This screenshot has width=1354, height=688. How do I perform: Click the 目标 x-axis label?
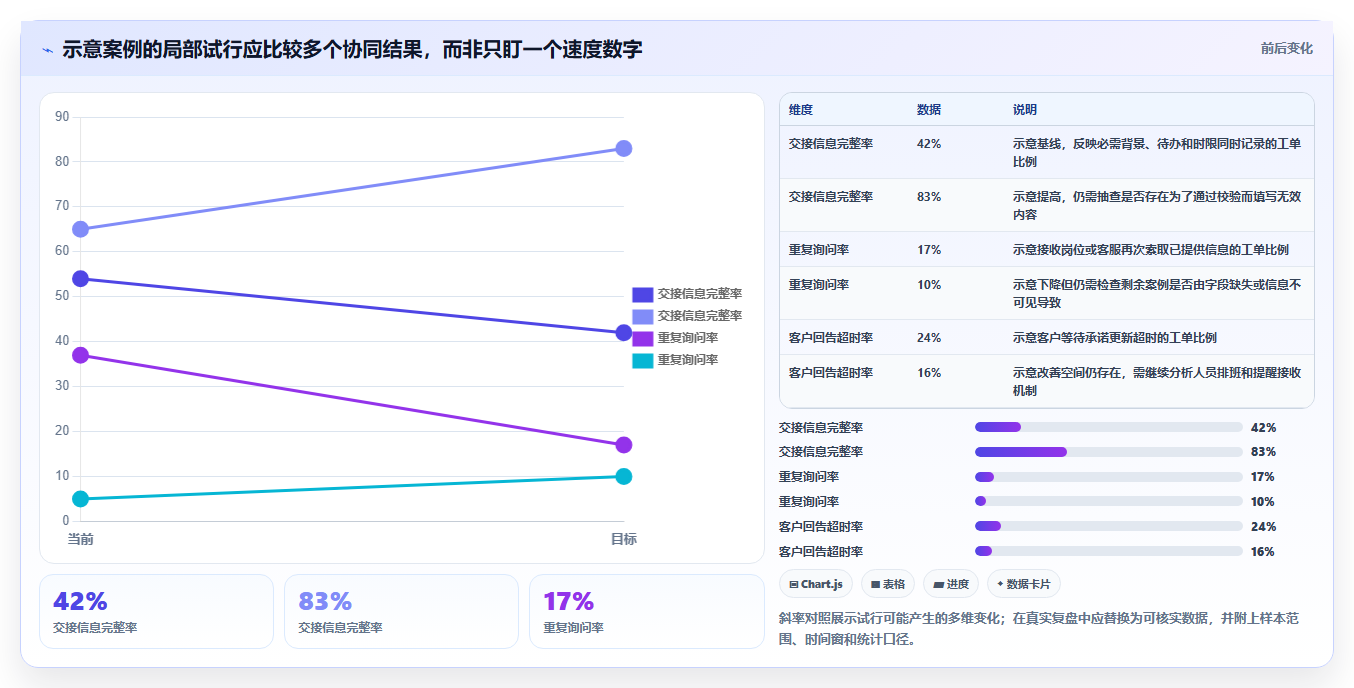click(x=623, y=539)
